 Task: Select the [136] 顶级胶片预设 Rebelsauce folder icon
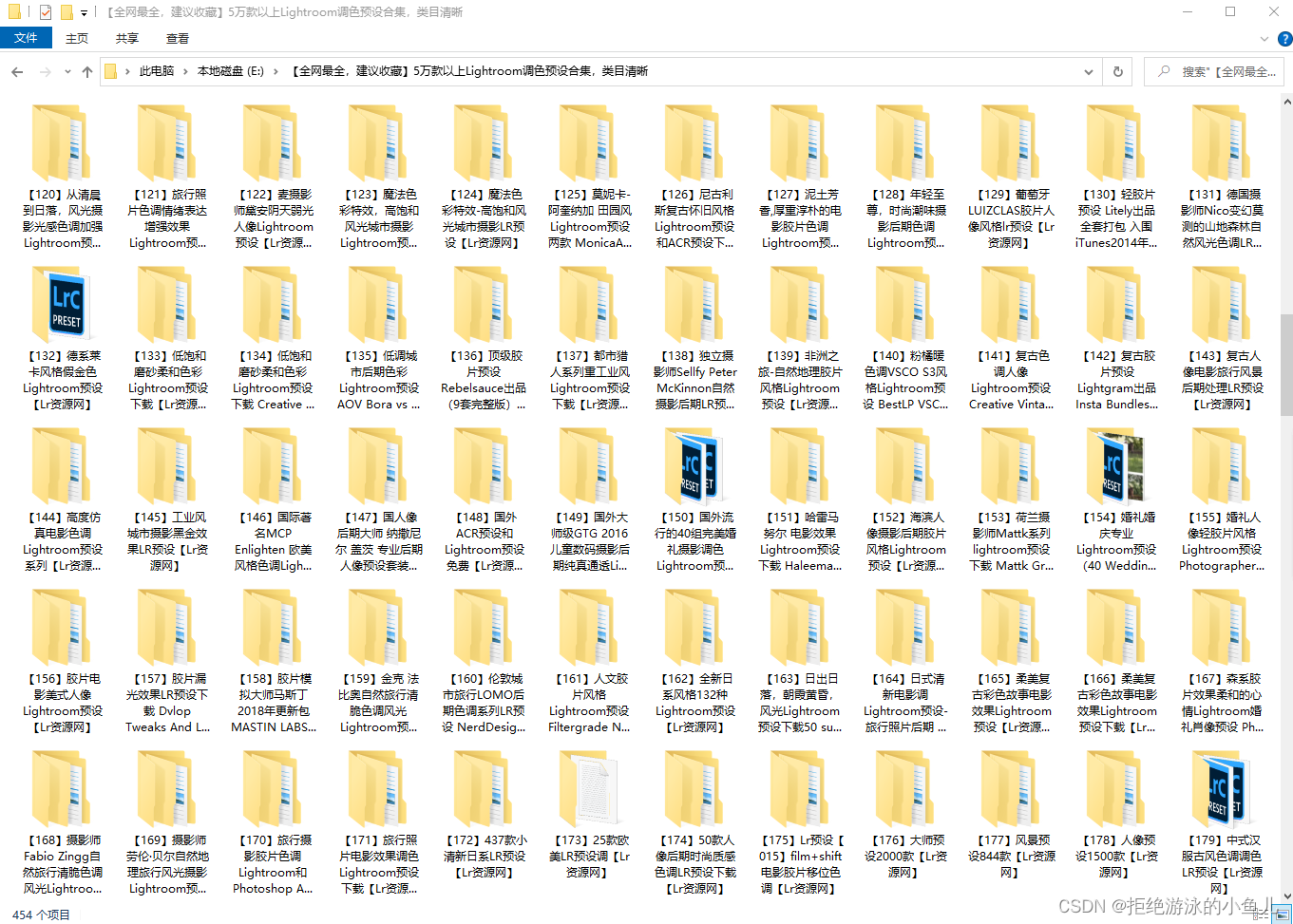[485, 305]
